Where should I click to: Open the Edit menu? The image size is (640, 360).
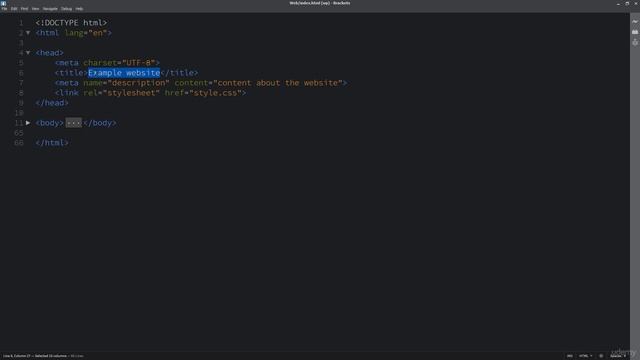point(14,9)
